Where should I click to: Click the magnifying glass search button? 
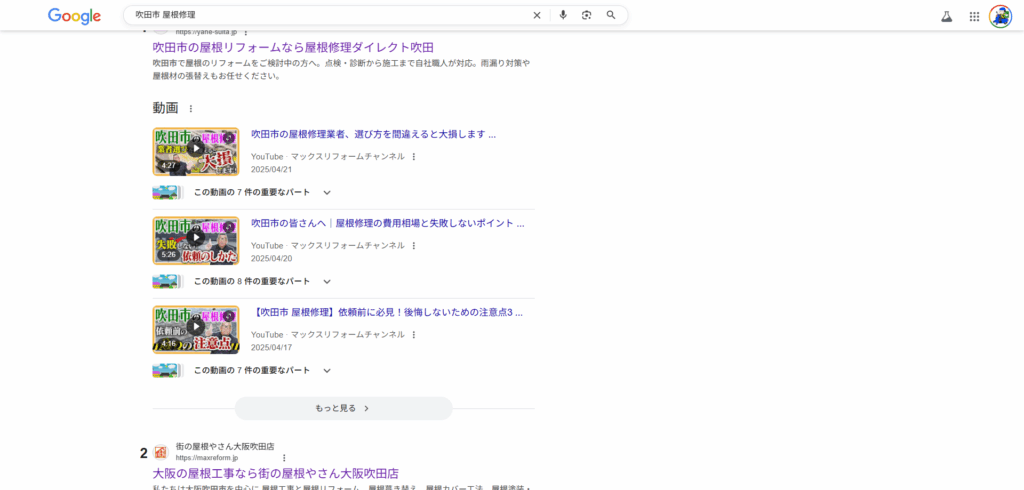(x=611, y=15)
